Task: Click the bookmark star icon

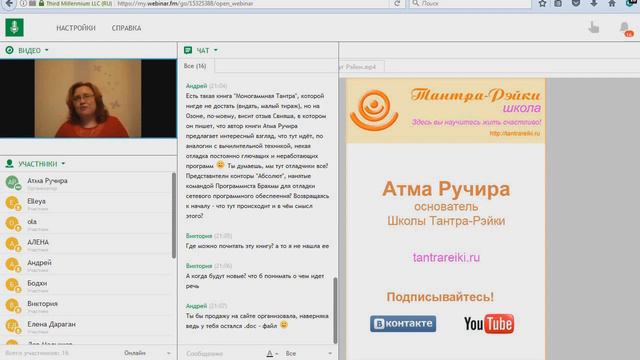Action: click(x=542, y=4)
